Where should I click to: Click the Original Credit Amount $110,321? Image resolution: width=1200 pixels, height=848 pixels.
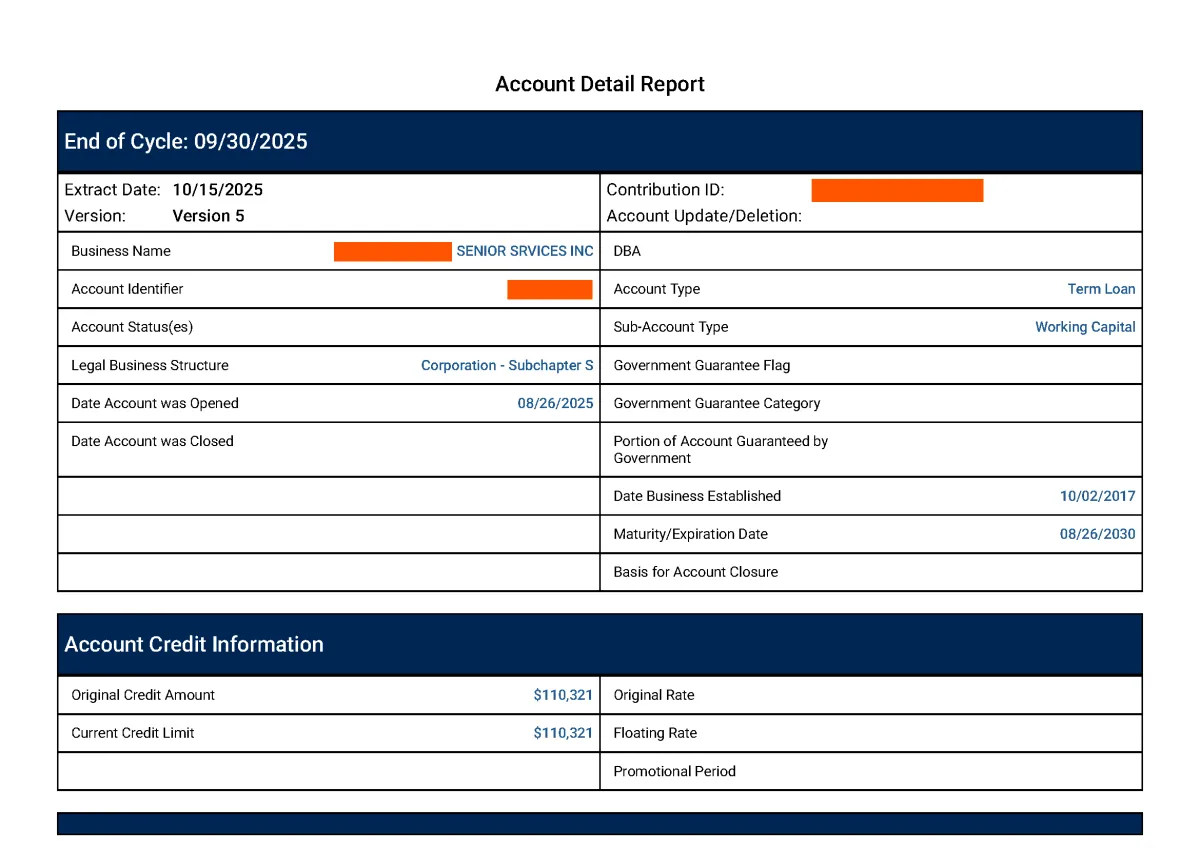click(x=563, y=695)
